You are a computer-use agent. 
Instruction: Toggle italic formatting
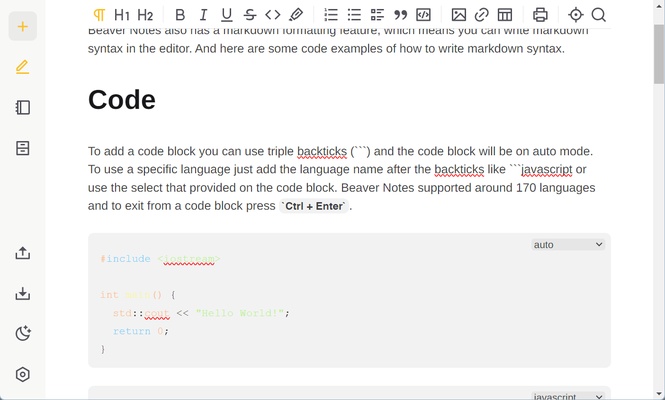[203, 15]
